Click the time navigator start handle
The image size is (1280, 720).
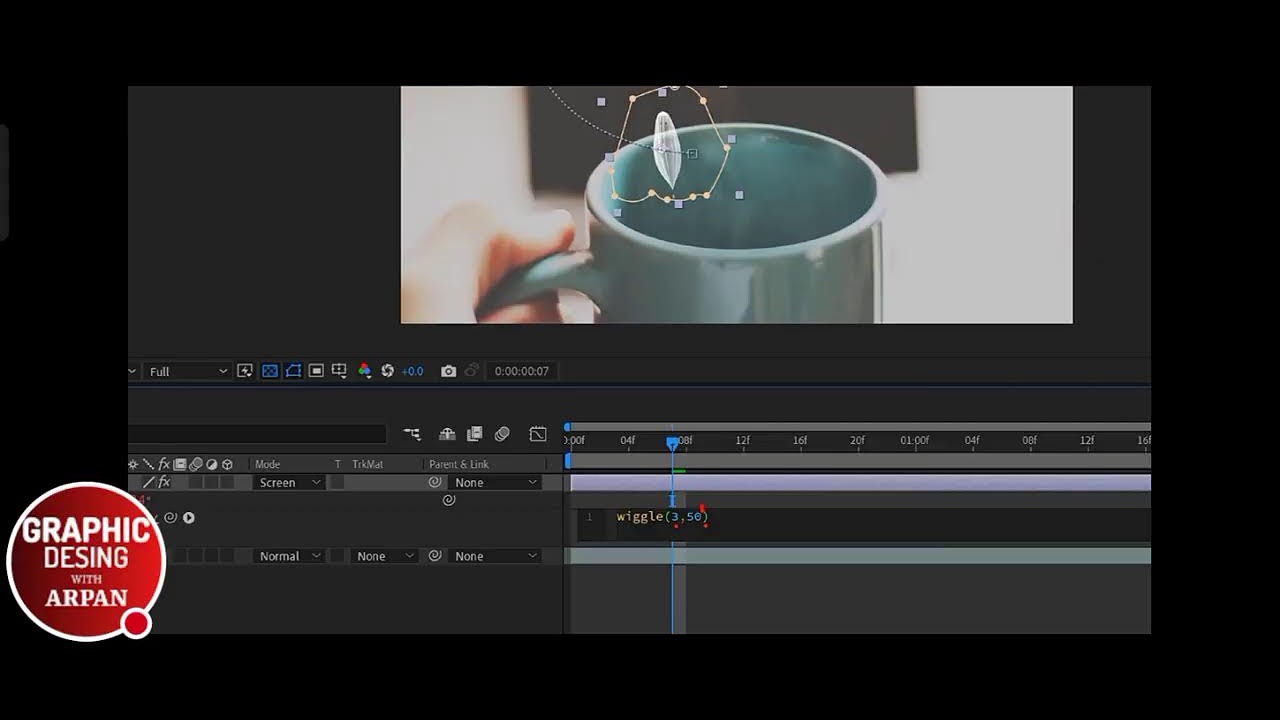pyautogui.click(x=567, y=427)
